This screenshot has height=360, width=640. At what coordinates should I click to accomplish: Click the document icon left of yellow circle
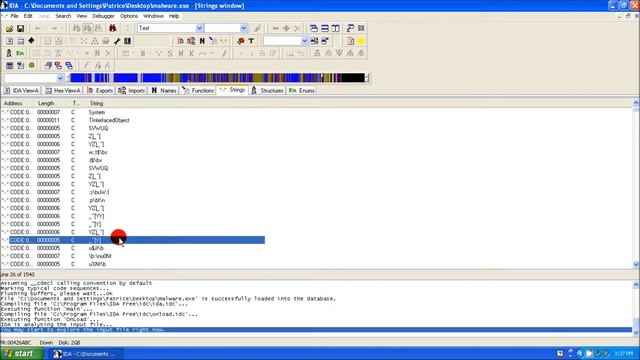(350, 41)
